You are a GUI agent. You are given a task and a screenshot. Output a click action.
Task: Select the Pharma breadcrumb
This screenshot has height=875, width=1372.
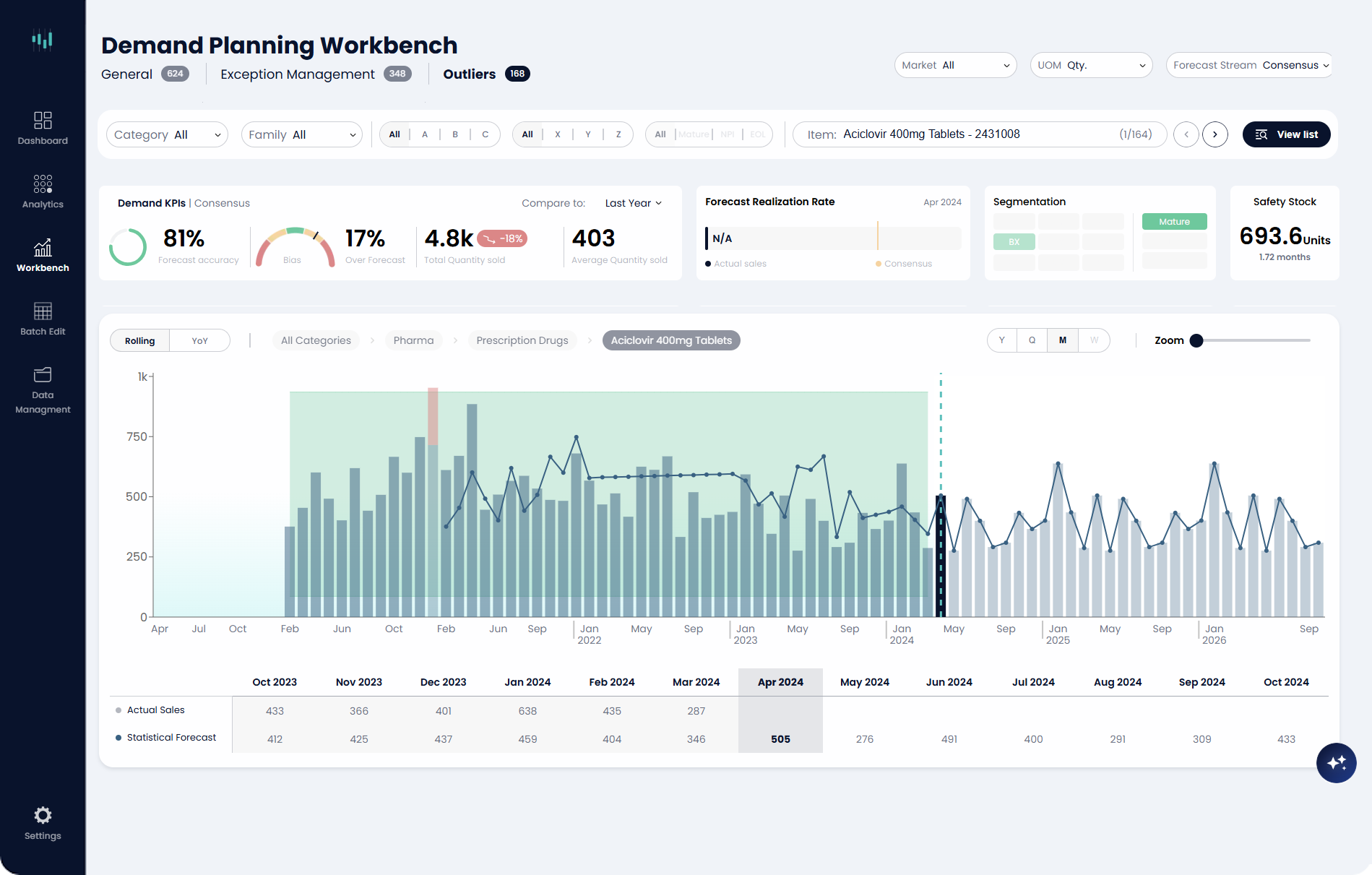pos(413,340)
